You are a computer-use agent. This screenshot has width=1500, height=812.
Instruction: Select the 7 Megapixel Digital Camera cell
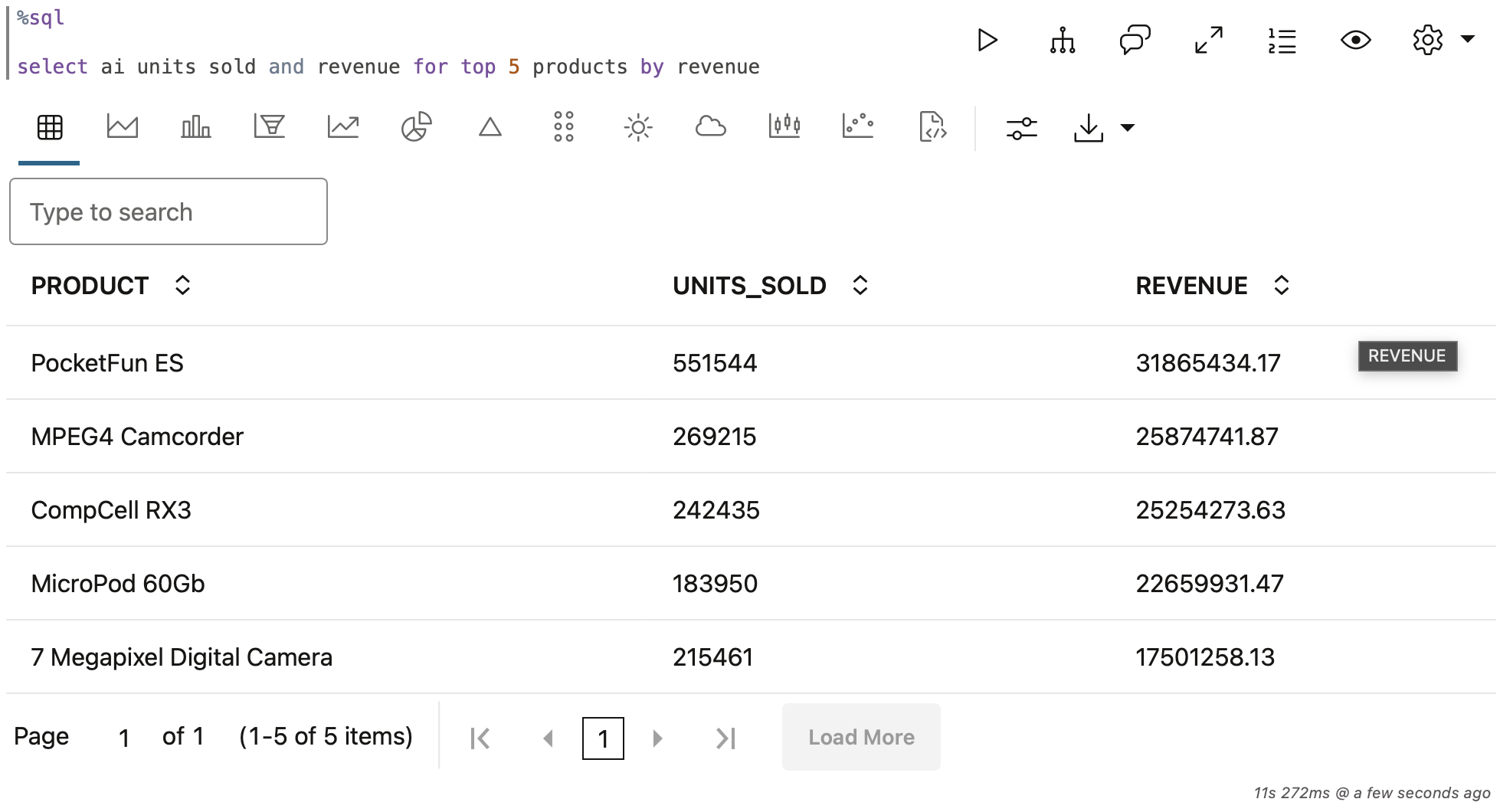click(x=182, y=657)
